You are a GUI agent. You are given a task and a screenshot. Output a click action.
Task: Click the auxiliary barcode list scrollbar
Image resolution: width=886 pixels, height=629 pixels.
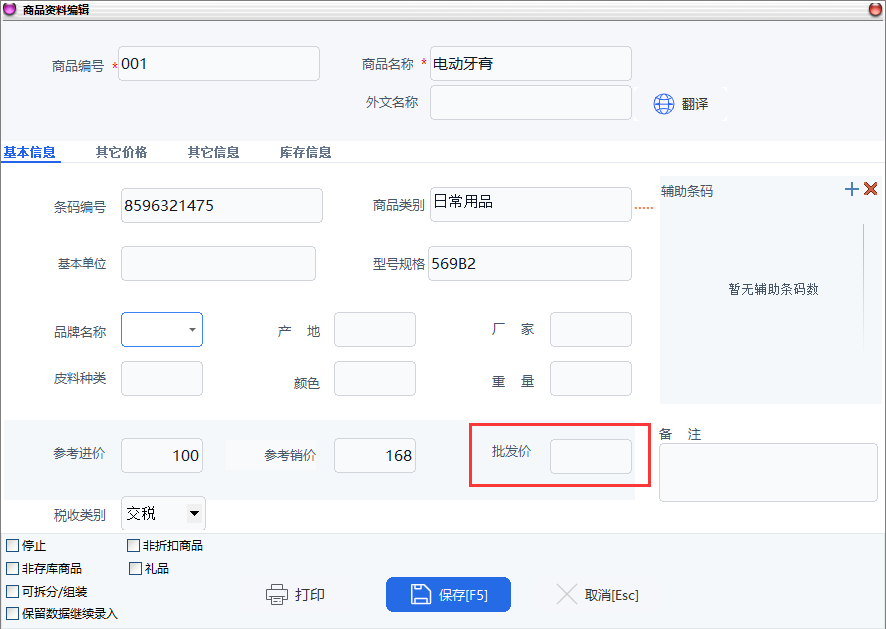click(864, 287)
